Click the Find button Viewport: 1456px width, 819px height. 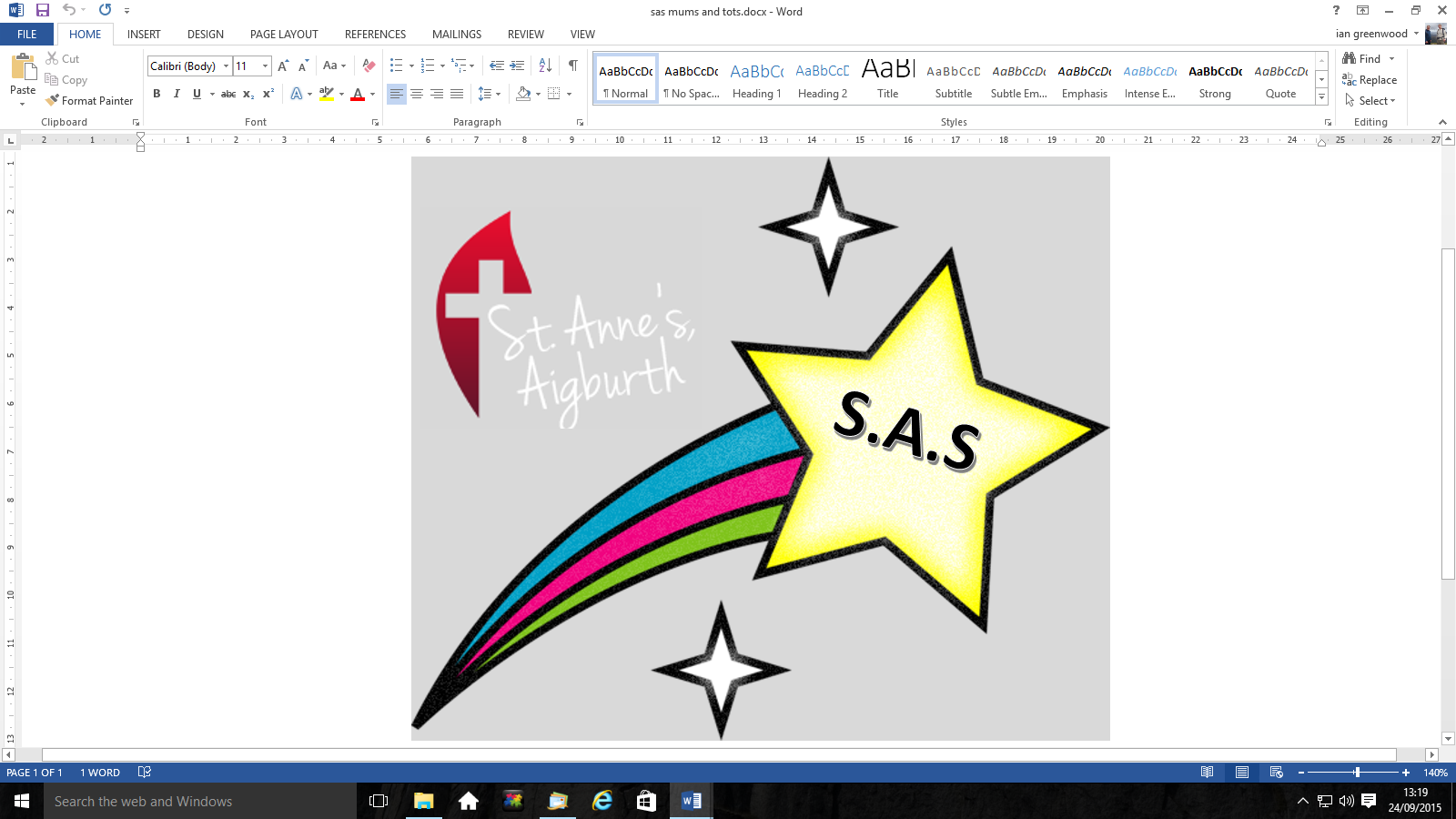point(1362,58)
